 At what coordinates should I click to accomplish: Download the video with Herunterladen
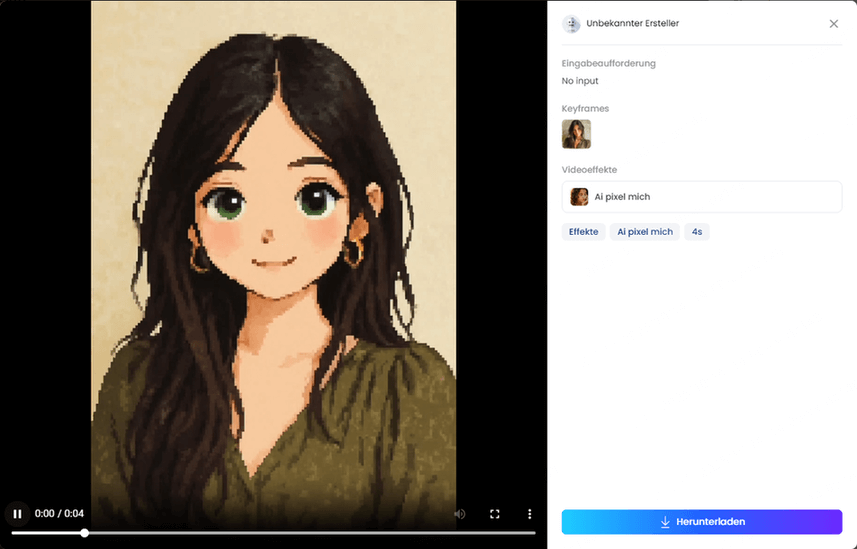[702, 522]
